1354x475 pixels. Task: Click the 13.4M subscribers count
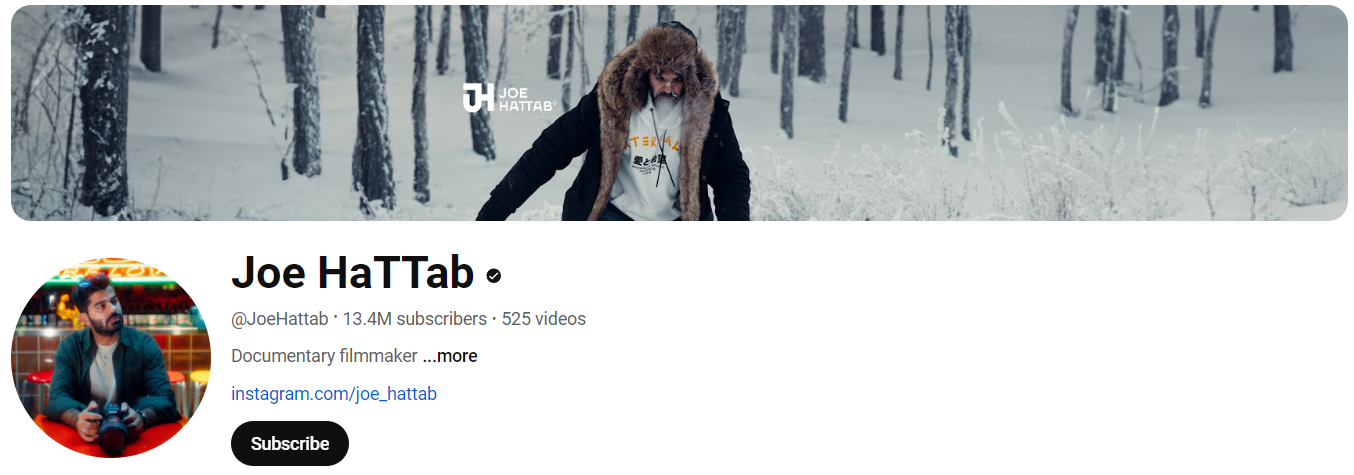tap(414, 319)
